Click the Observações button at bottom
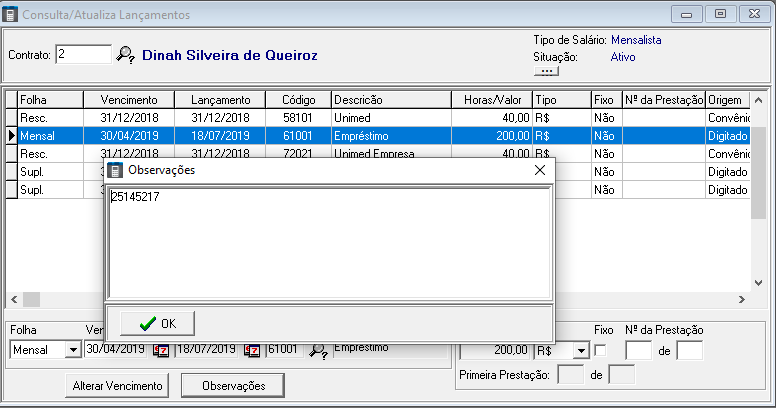The image size is (776, 408). tap(233, 385)
